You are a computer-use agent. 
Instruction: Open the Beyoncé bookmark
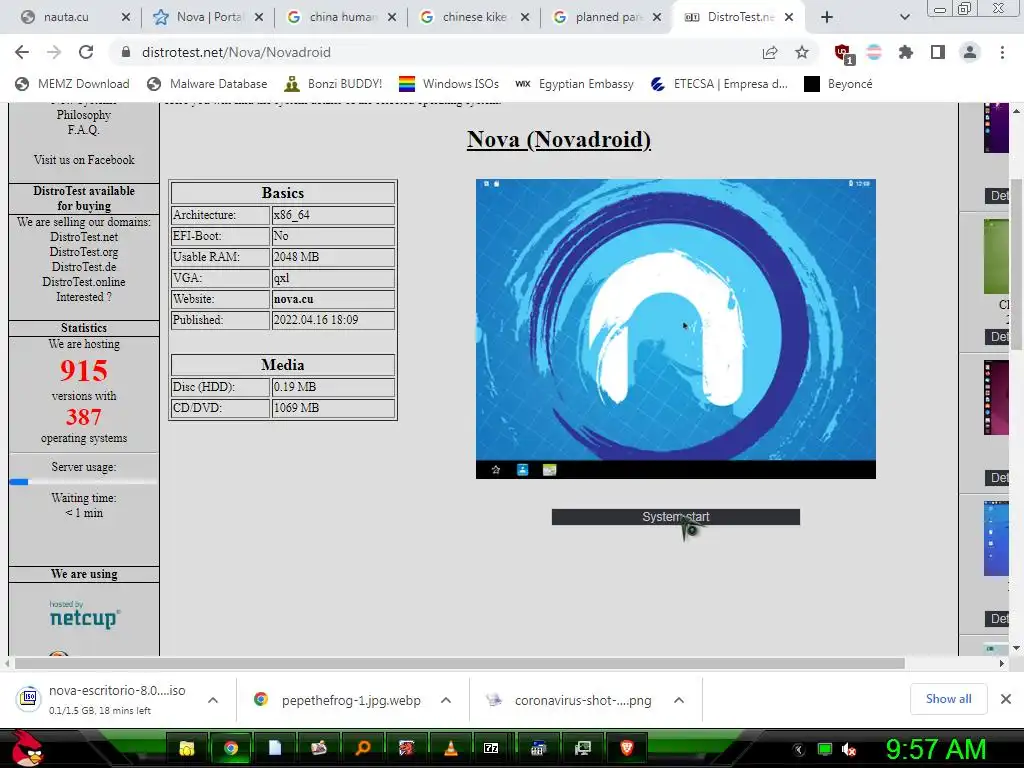(x=838, y=84)
